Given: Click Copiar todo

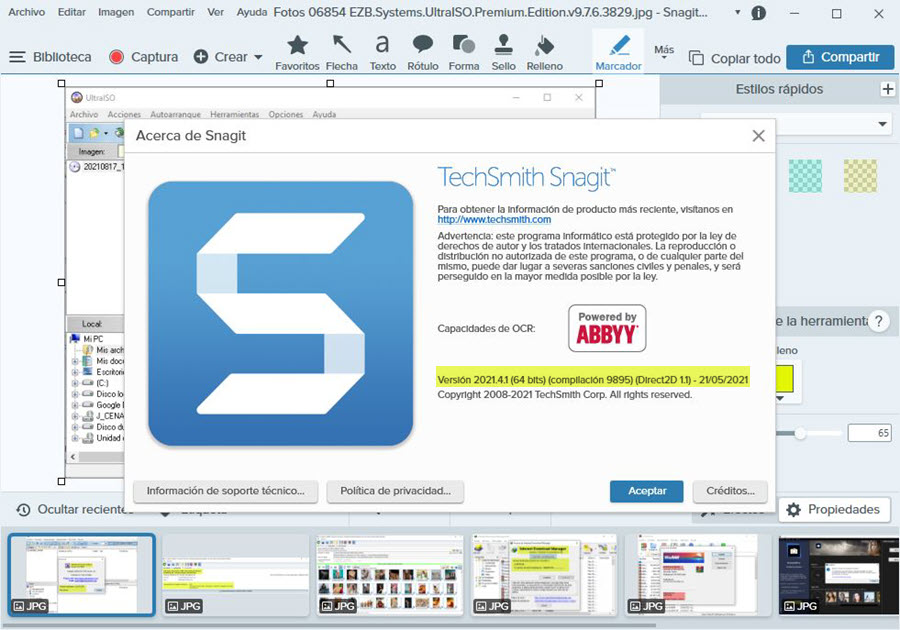Looking at the screenshot, I should (735, 58).
